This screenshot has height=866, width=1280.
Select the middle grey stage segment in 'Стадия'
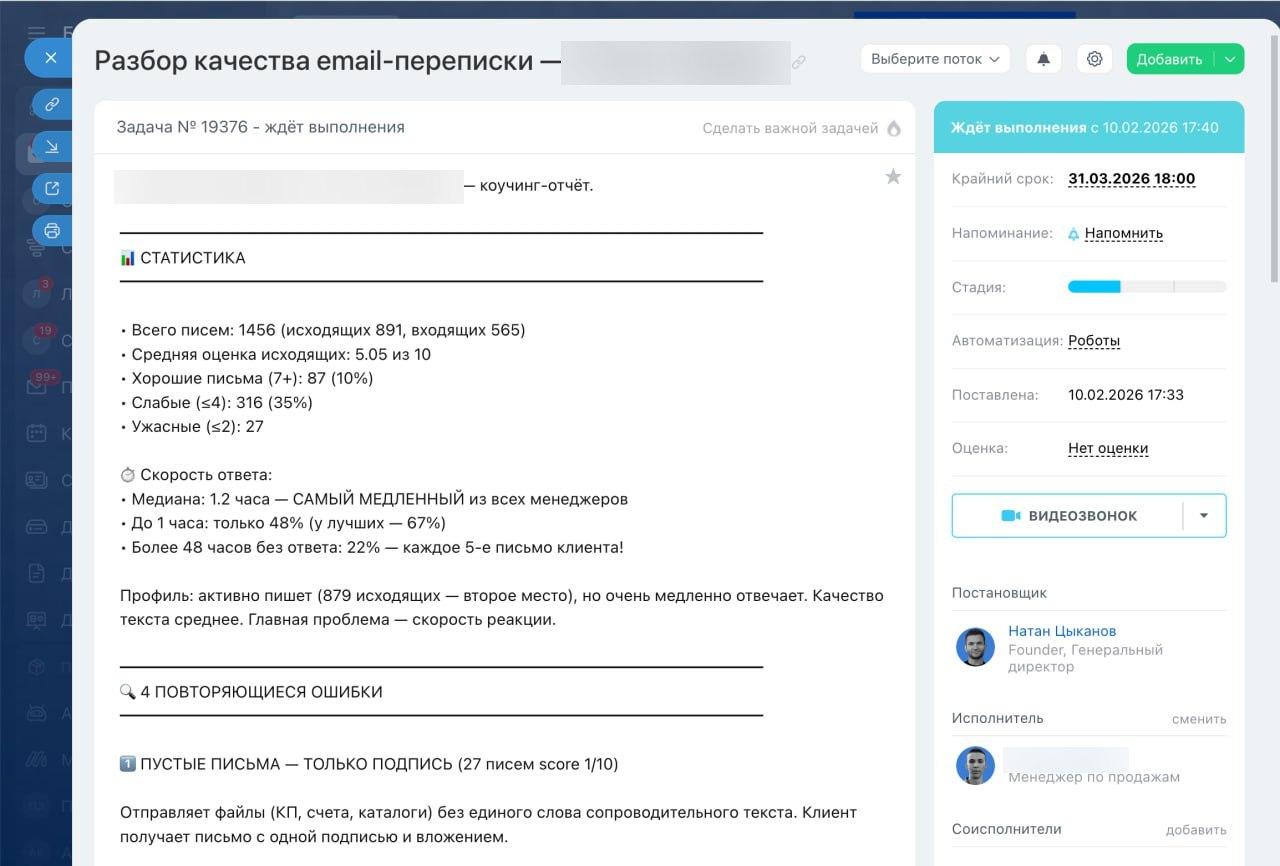(1147, 287)
